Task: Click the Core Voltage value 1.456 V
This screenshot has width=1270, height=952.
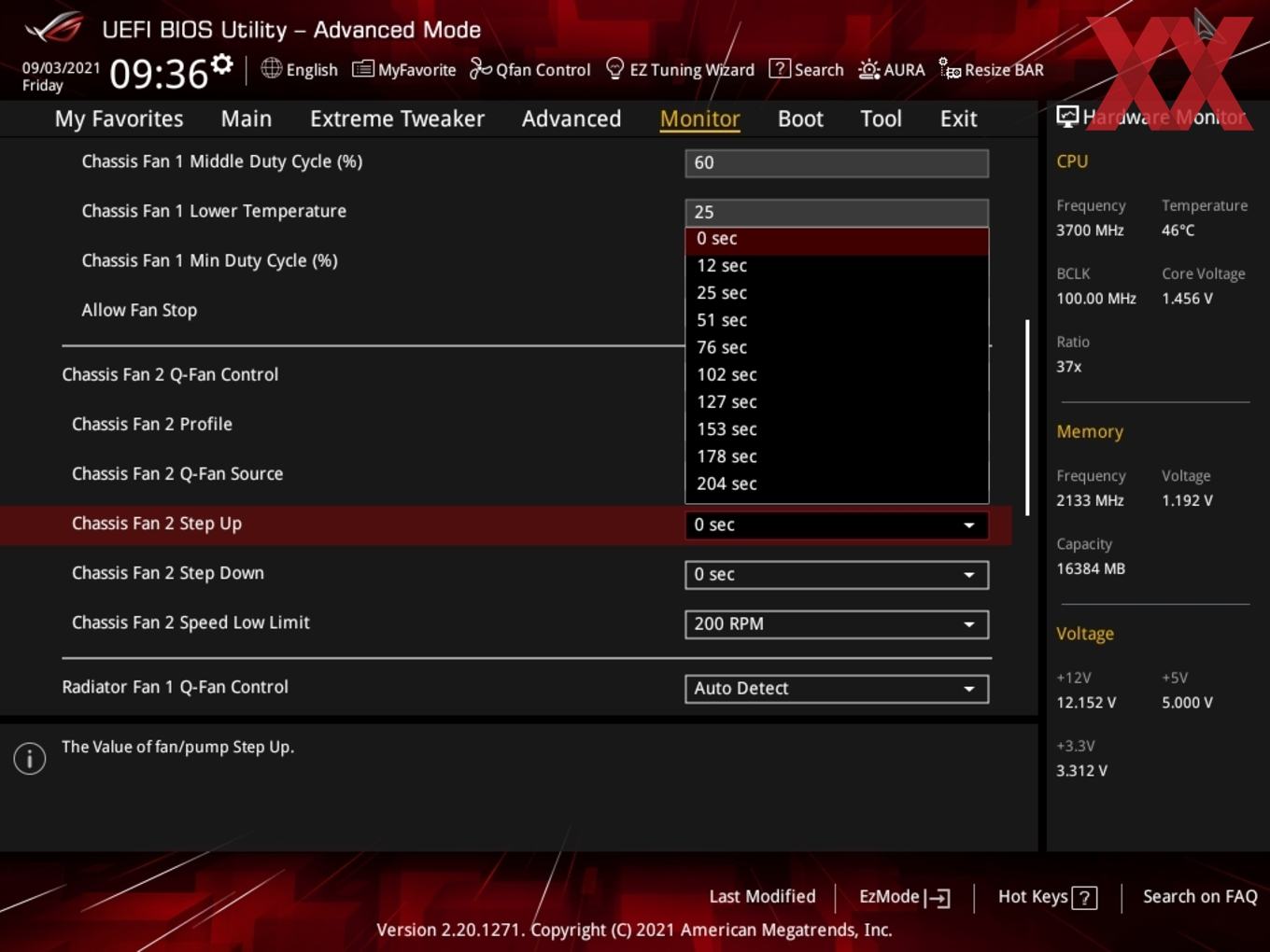Action: (x=1187, y=299)
